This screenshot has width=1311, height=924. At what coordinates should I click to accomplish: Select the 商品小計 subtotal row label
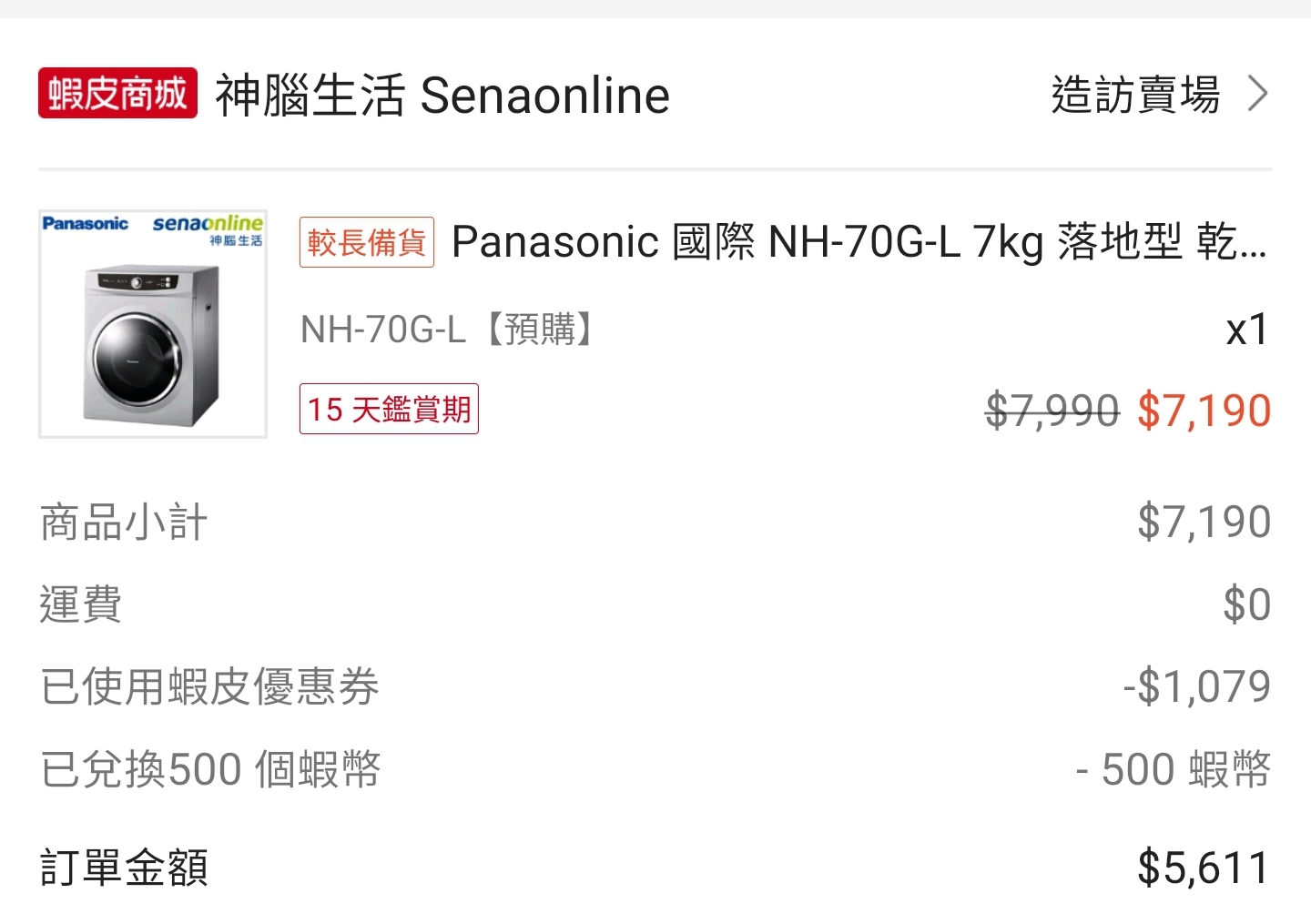(x=124, y=523)
